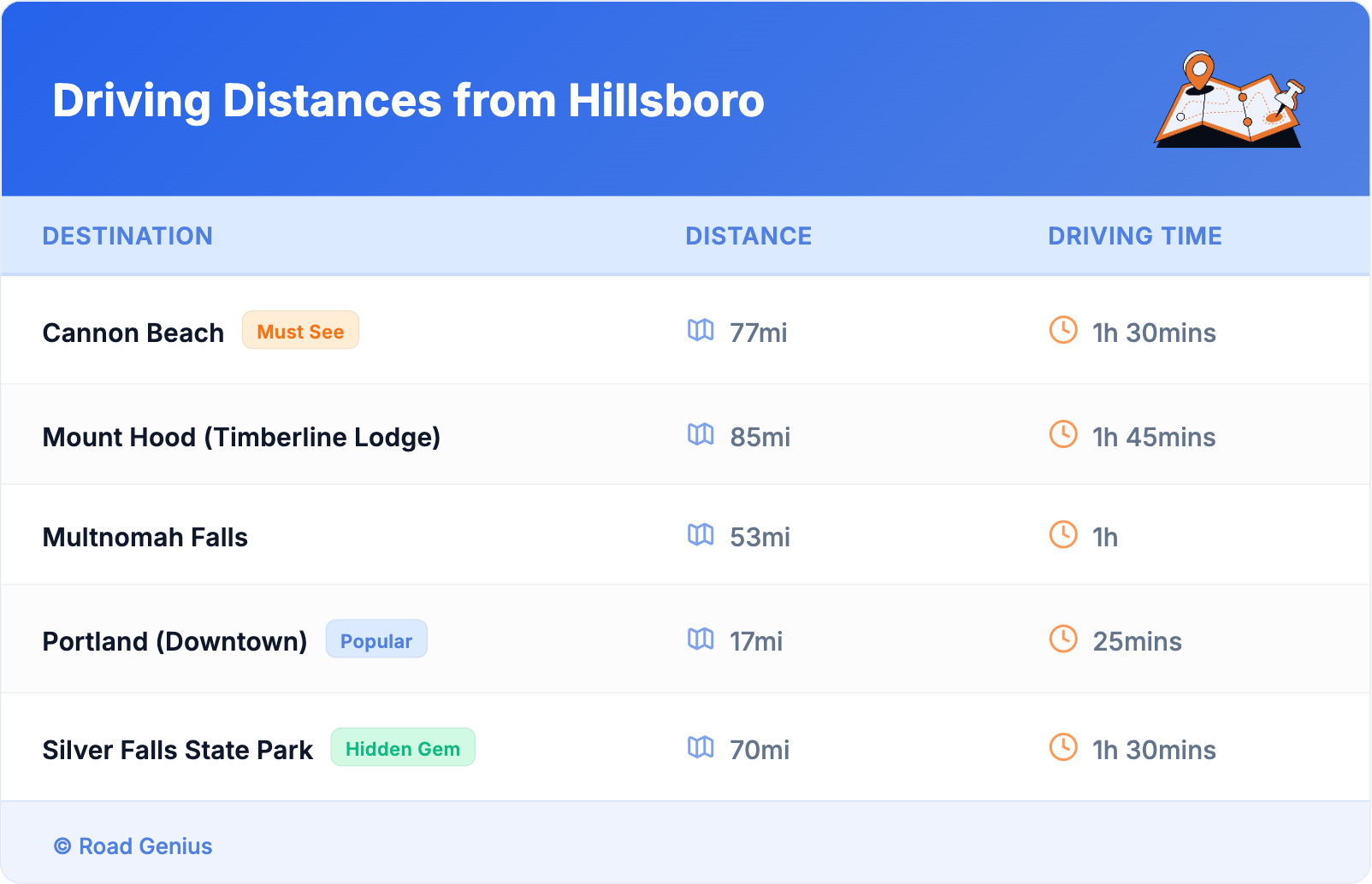Select the Multnomah Falls destination name

(145, 537)
